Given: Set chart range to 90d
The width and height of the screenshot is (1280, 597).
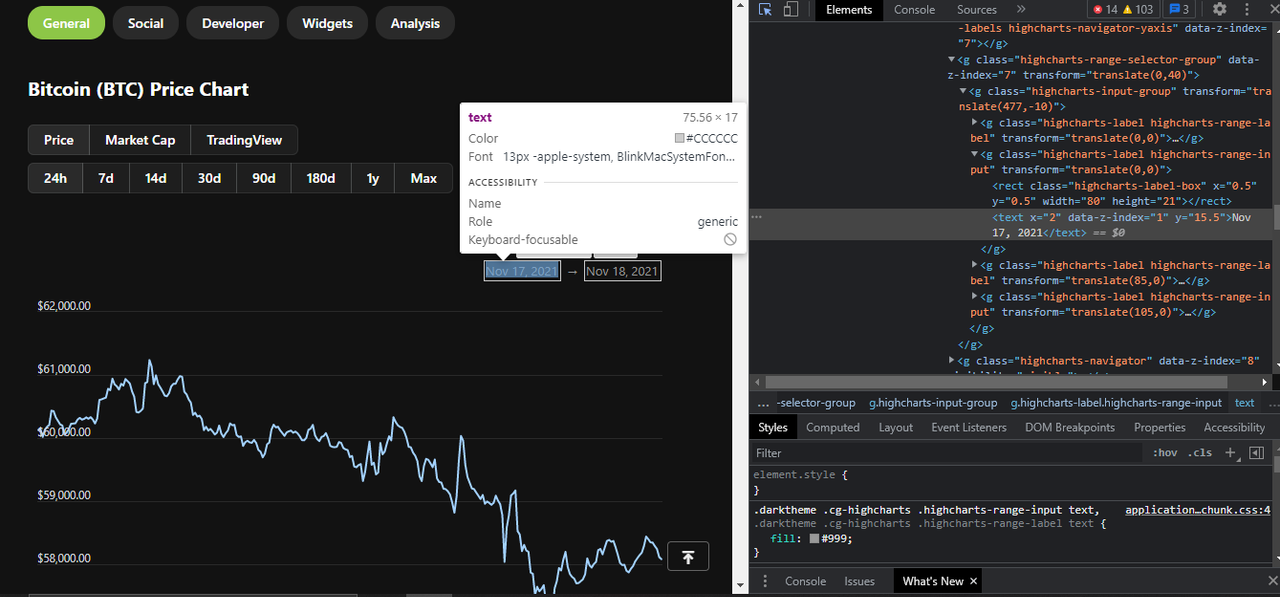Looking at the screenshot, I should [x=264, y=178].
